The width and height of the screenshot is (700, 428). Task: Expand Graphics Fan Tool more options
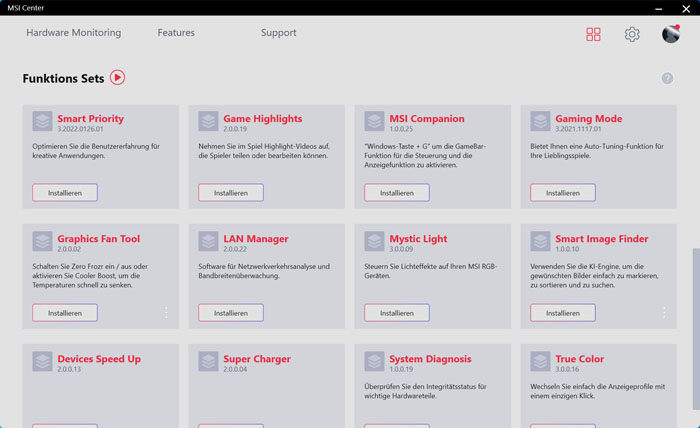[x=166, y=313]
